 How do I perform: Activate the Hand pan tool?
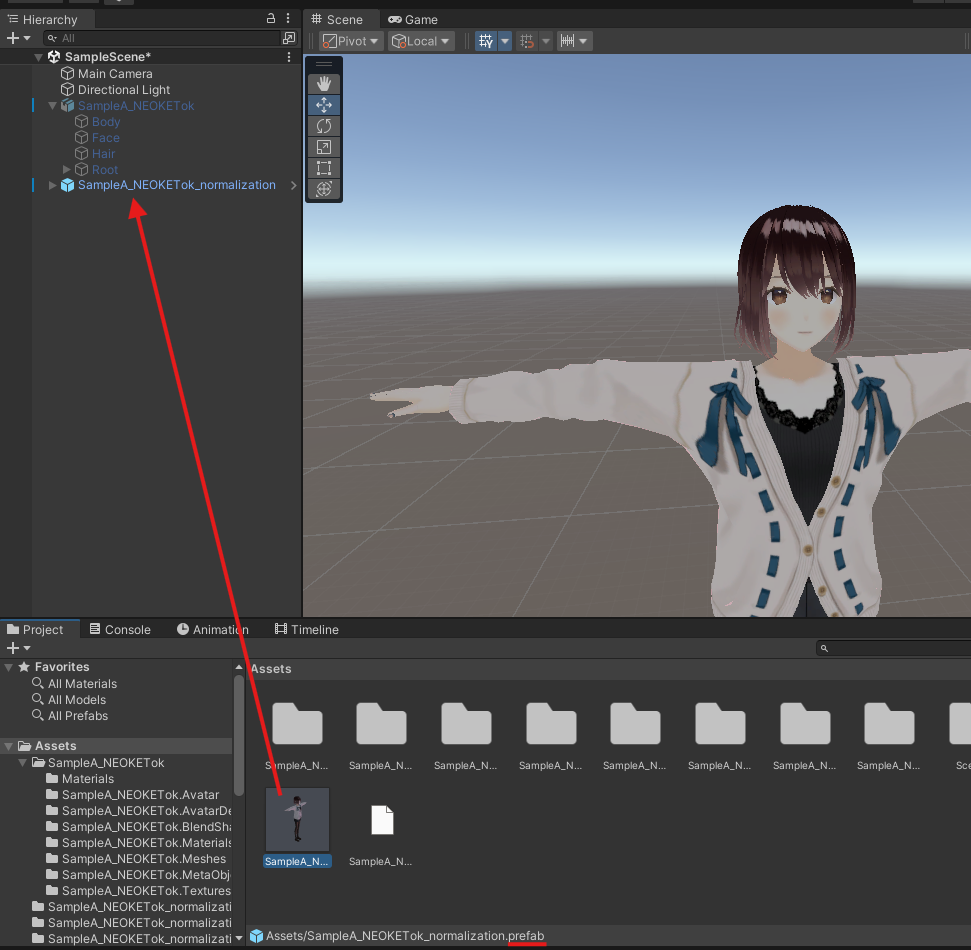(x=324, y=83)
